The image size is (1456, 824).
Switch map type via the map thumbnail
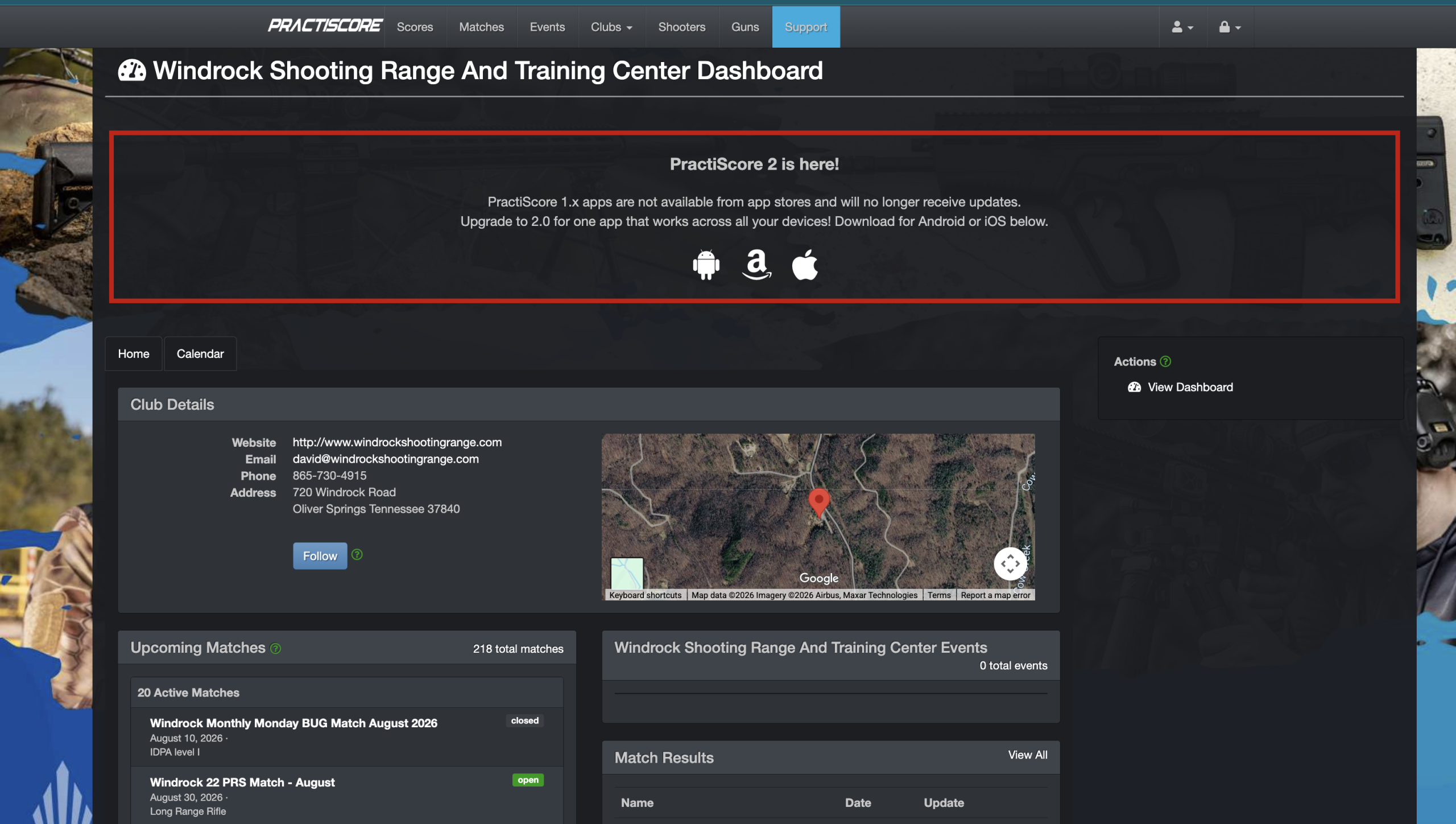pos(627,573)
